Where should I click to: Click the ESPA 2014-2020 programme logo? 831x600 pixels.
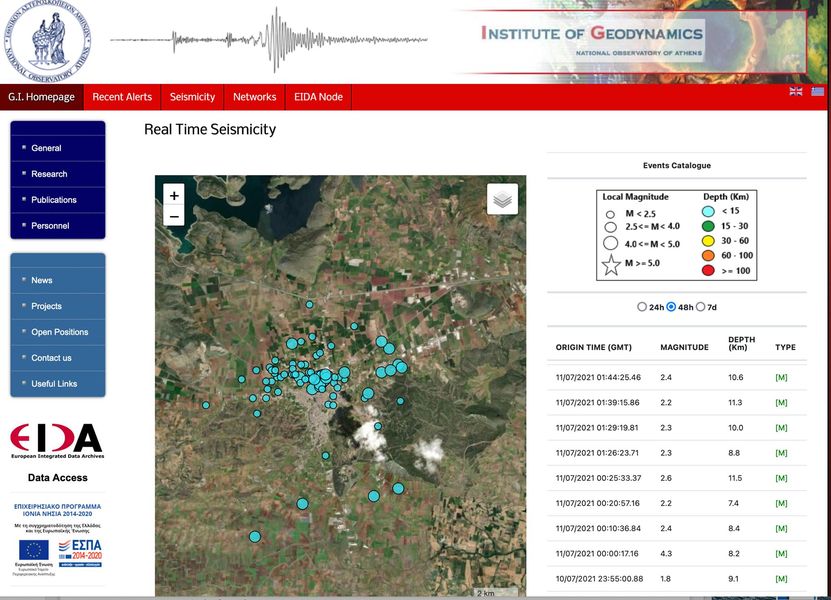[79, 550]
